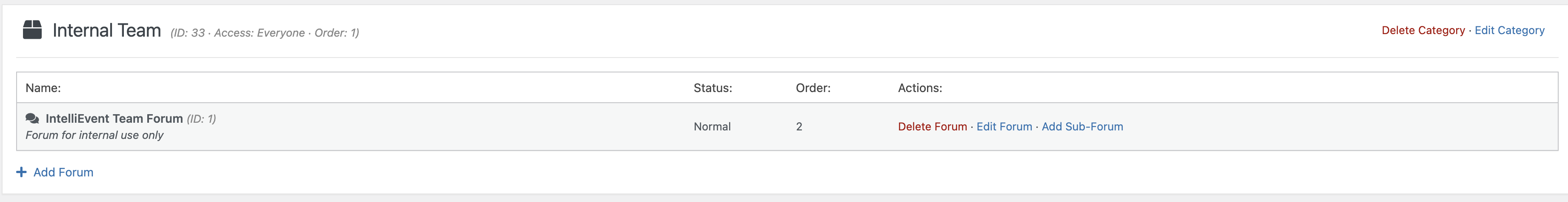Image resolution: width=1568 pixels, height=202 pixels.
Task: Click the Status column header
Action: 712,88
